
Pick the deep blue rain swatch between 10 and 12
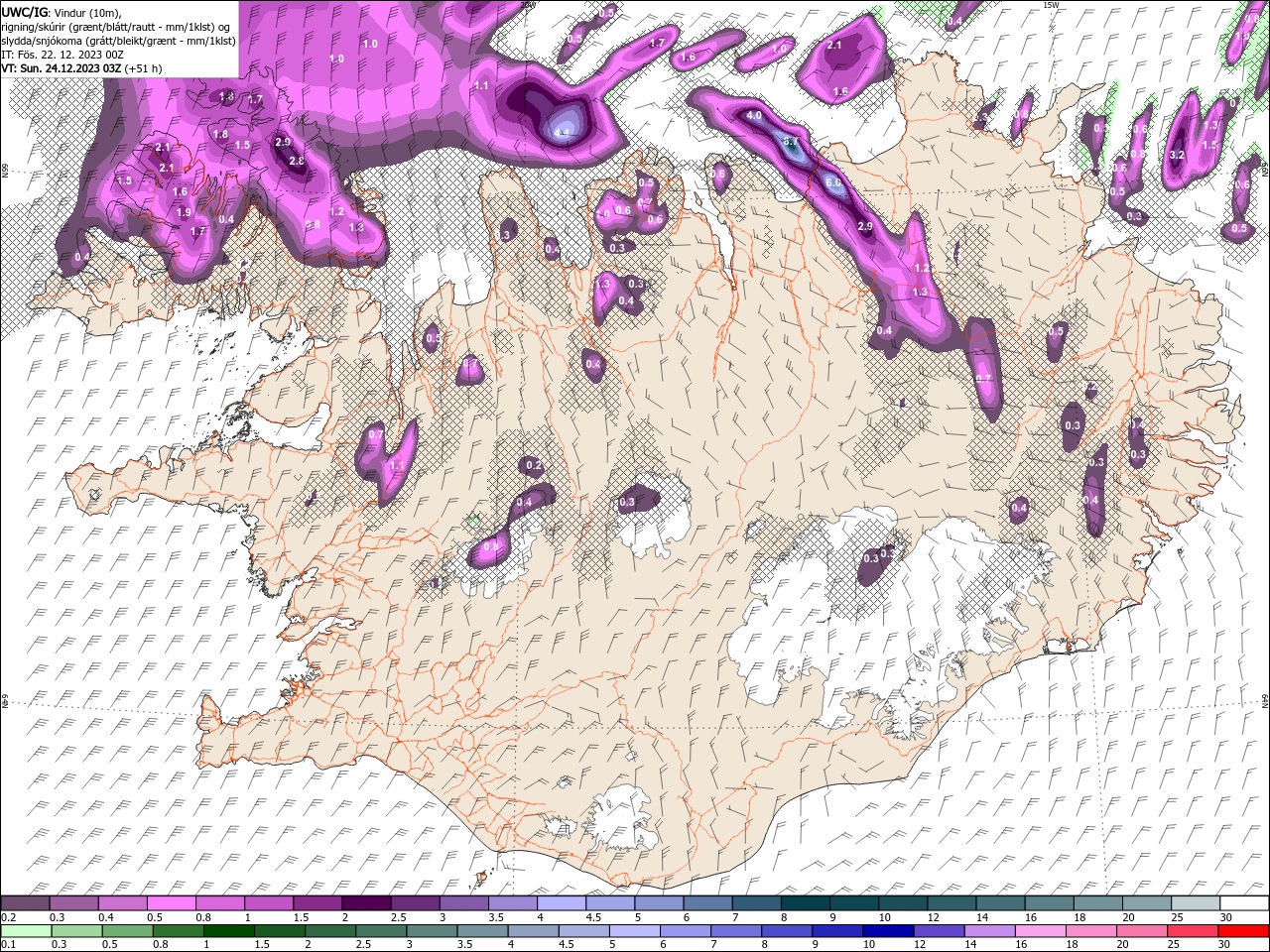[x=887, y=931]
